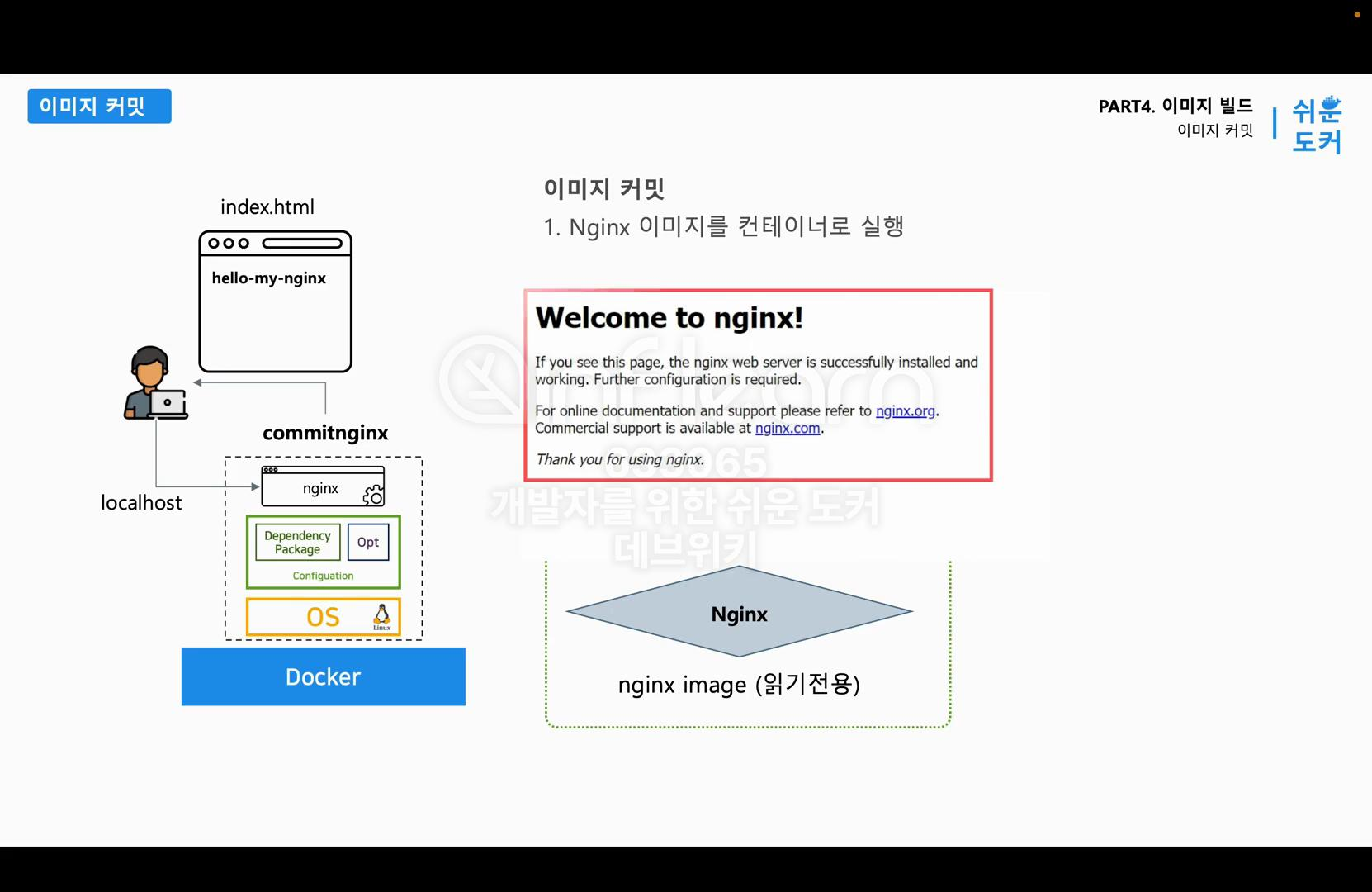Click '1. Nginx 이미지를 컨테이너로 실행' line

tap(724, 226)
